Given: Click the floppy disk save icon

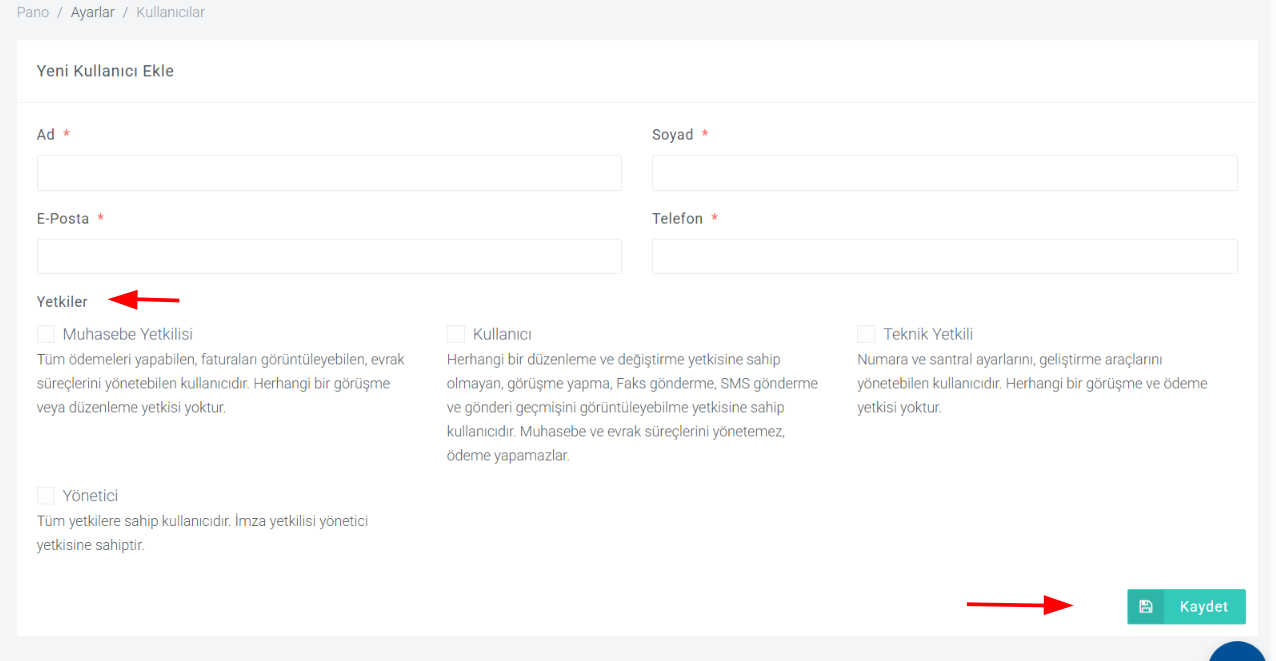Looking at the screenshot, I should click(1146, 607).
